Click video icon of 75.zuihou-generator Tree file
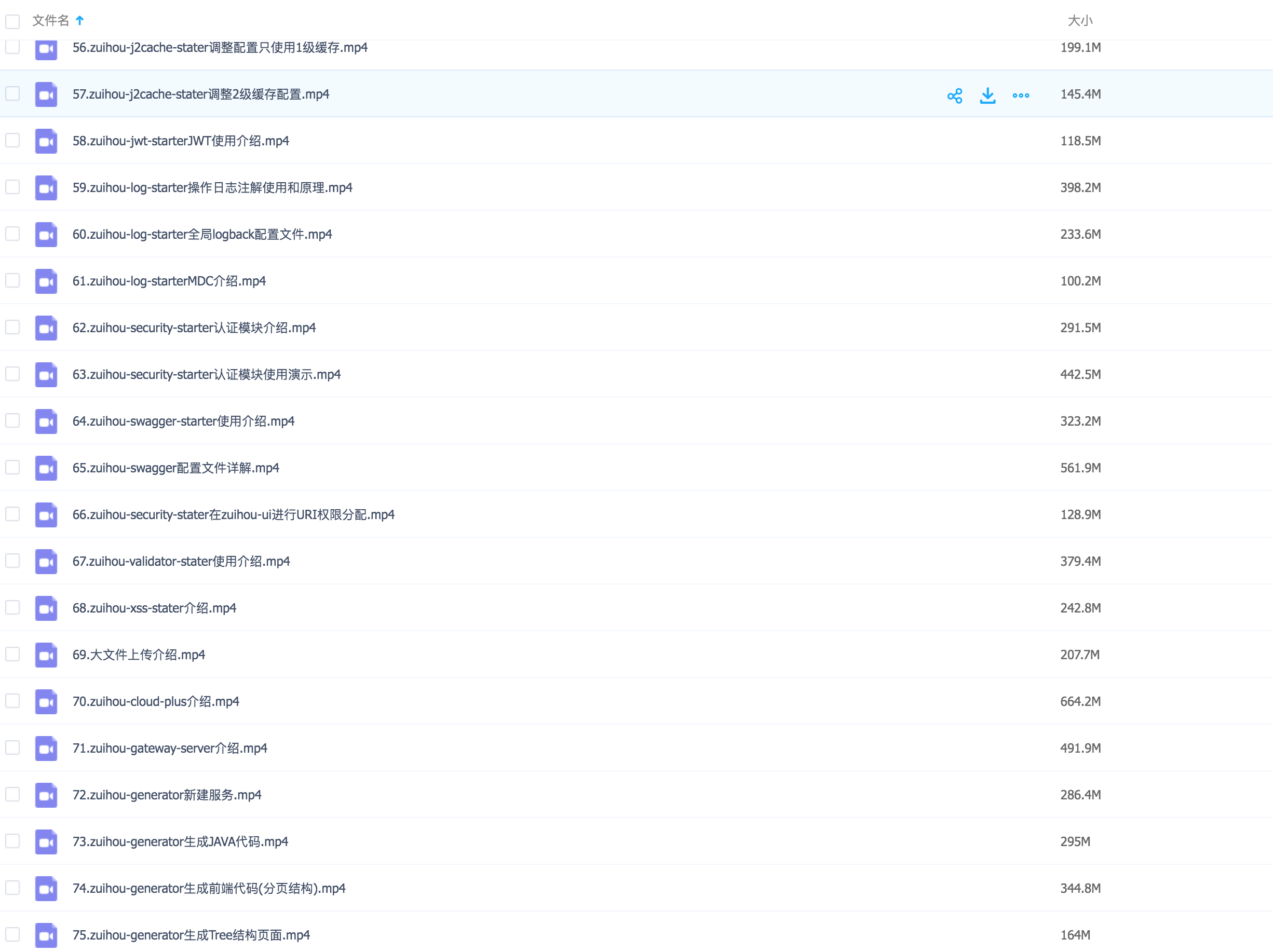The width and height of the screenshot is (1273, 952). [46, 935]
